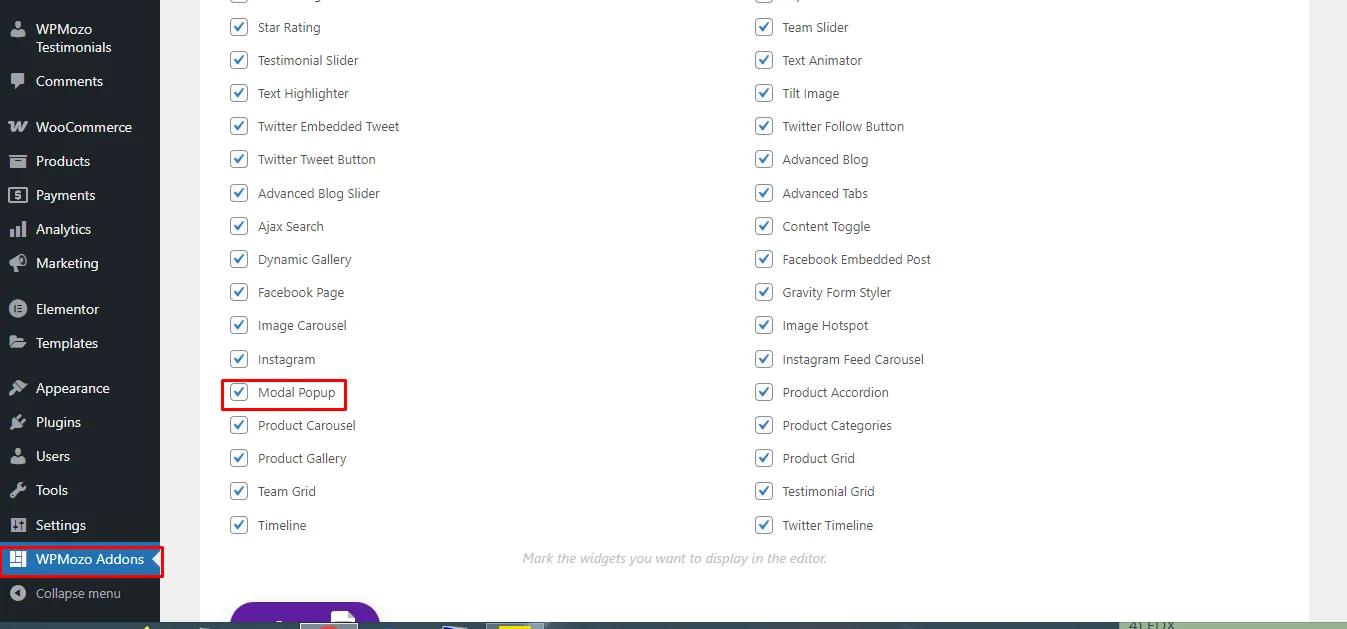1347x629 pixels.
Task: Toggle the Tilt Image checkbox
Action: (x=764, y=93)
